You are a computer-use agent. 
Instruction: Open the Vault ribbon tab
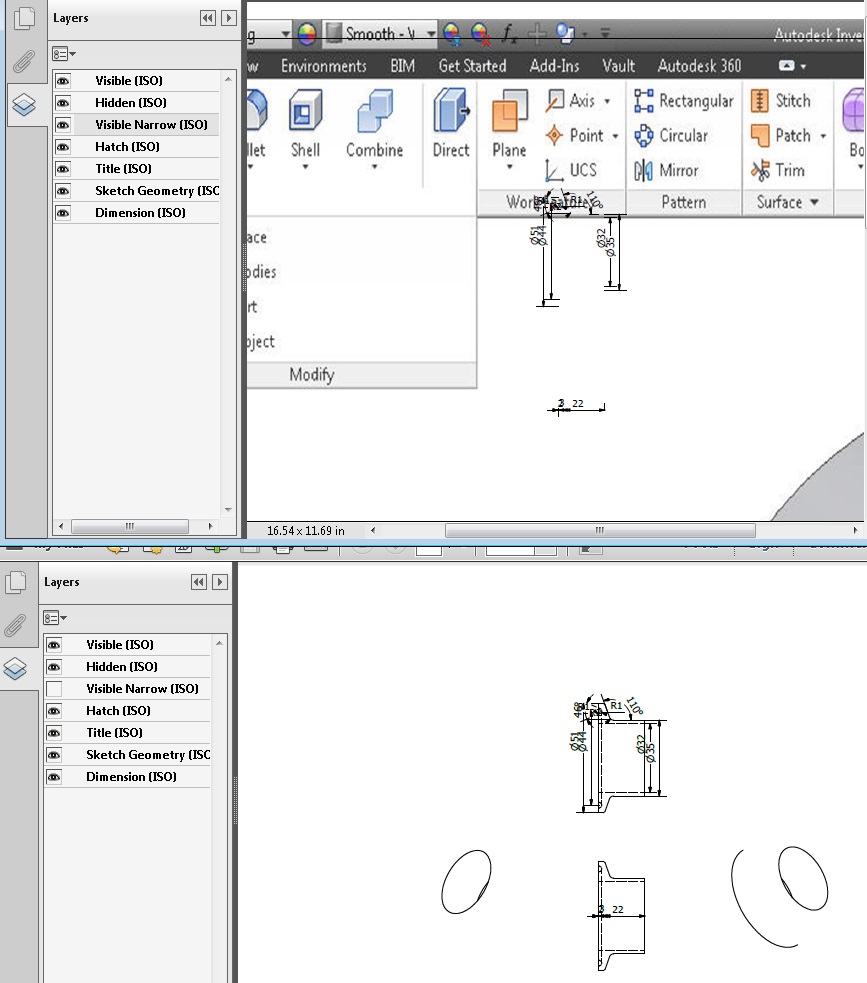point(618,66)
